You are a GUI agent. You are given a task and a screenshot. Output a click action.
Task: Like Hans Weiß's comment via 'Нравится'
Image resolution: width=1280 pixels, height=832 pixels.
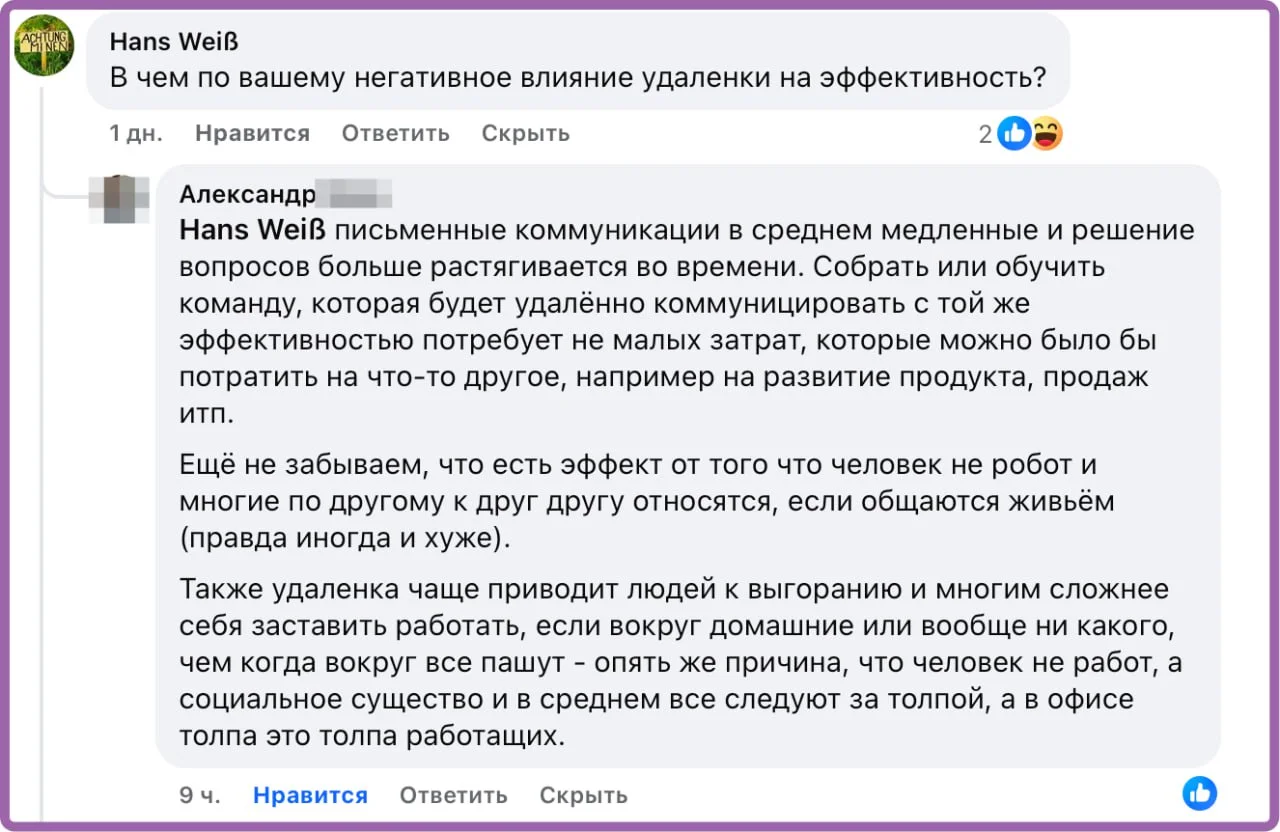click(x=252, y=133)
